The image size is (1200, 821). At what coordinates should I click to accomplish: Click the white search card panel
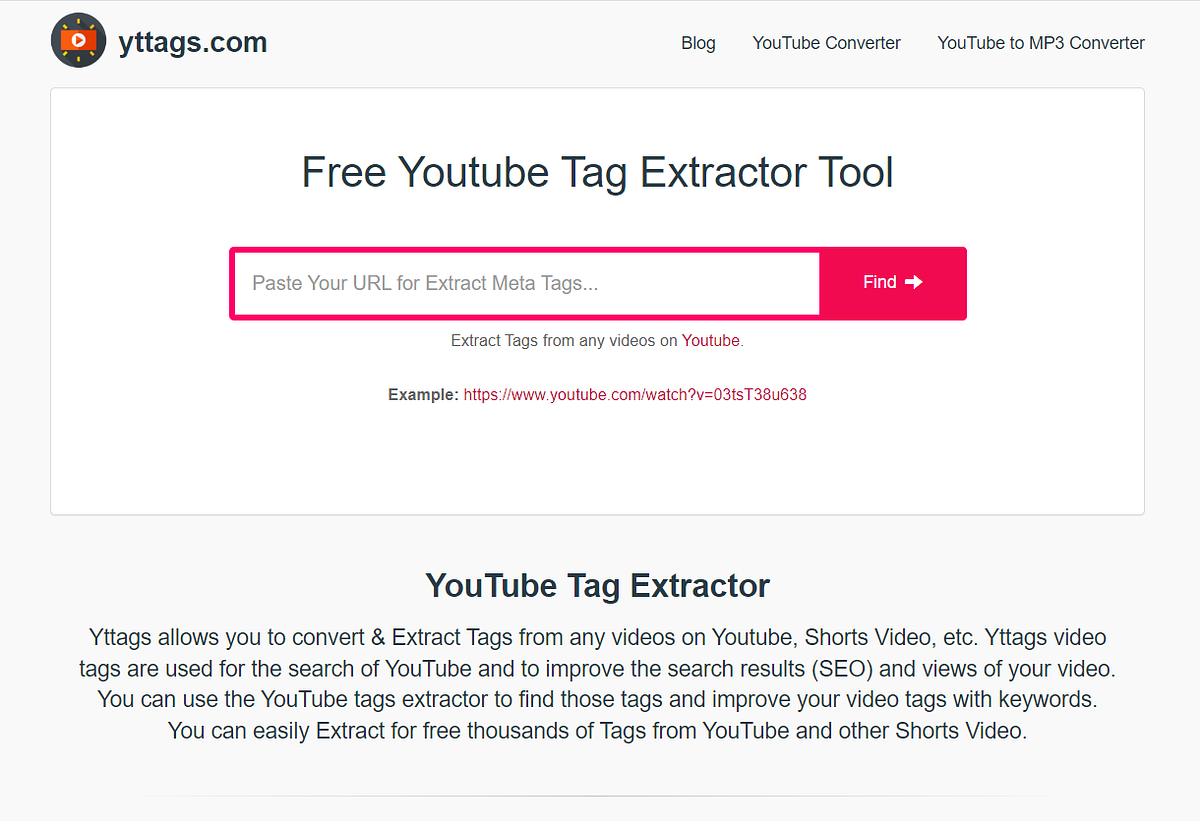point(597,460)
